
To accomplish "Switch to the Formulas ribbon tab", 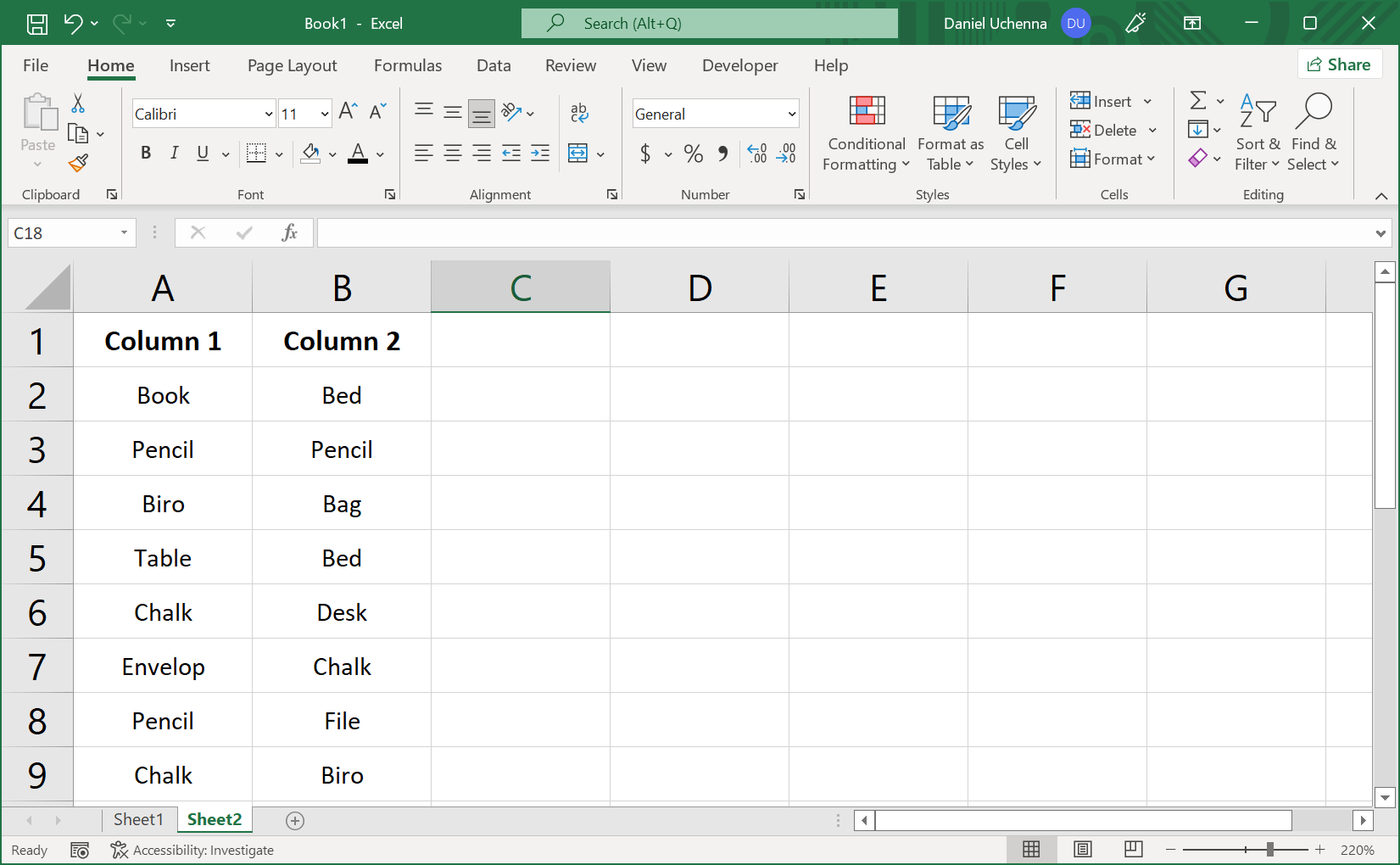I will (408, 65).
